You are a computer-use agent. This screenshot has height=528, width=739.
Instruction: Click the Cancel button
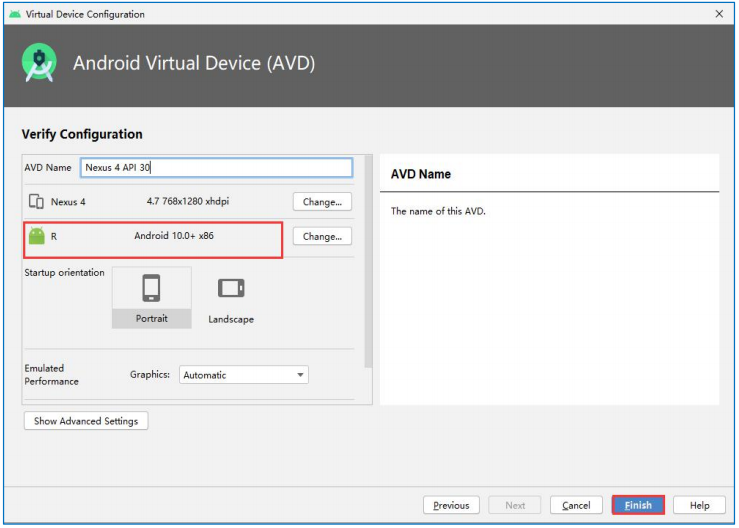pyautogui.click(x=576, y=505)
